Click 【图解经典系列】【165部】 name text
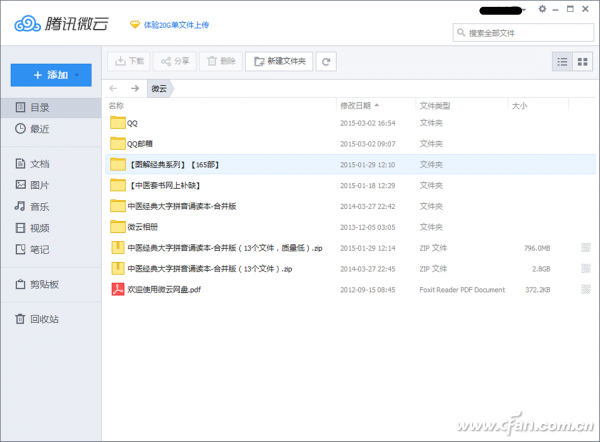The width and height of the screenshot is (600, 442). [174, 165]
